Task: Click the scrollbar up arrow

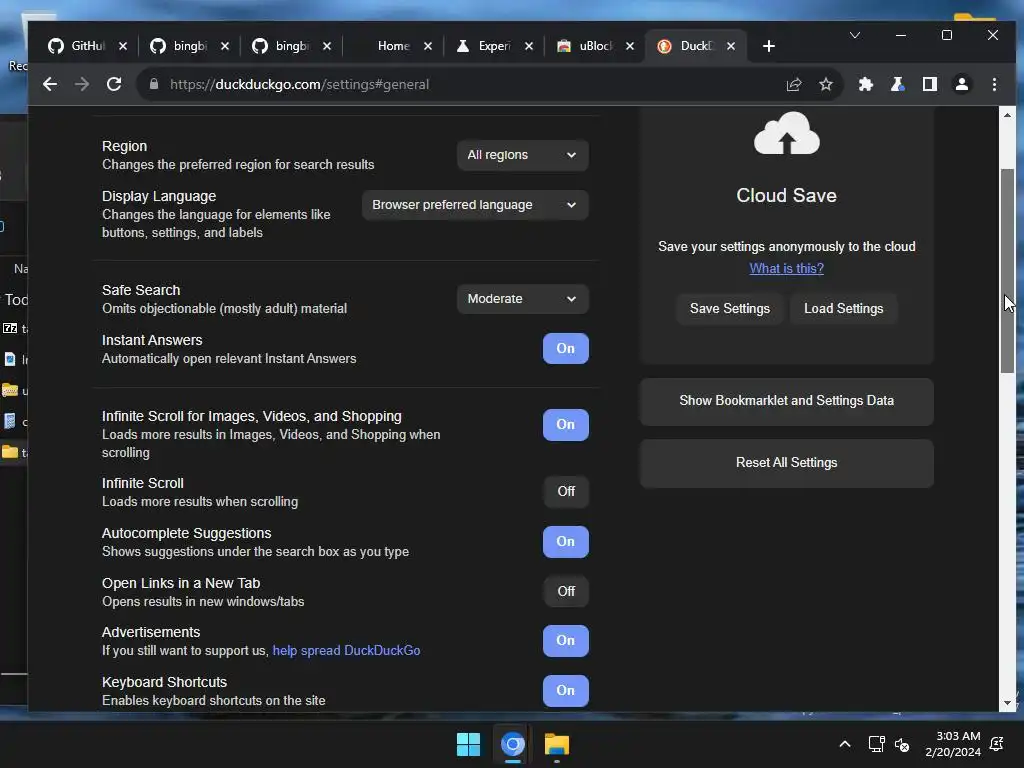Action: pos(1007,115)
